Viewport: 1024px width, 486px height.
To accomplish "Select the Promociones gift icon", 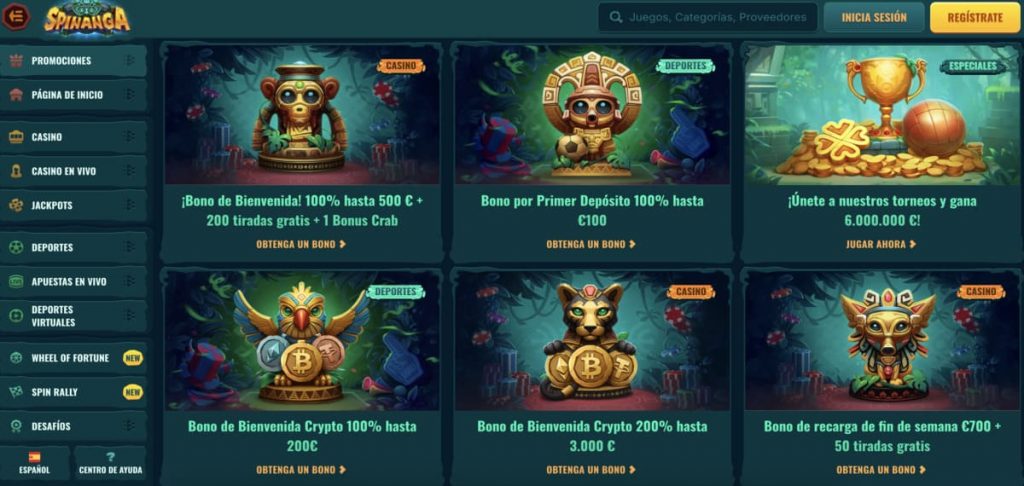I will [16, 61].
